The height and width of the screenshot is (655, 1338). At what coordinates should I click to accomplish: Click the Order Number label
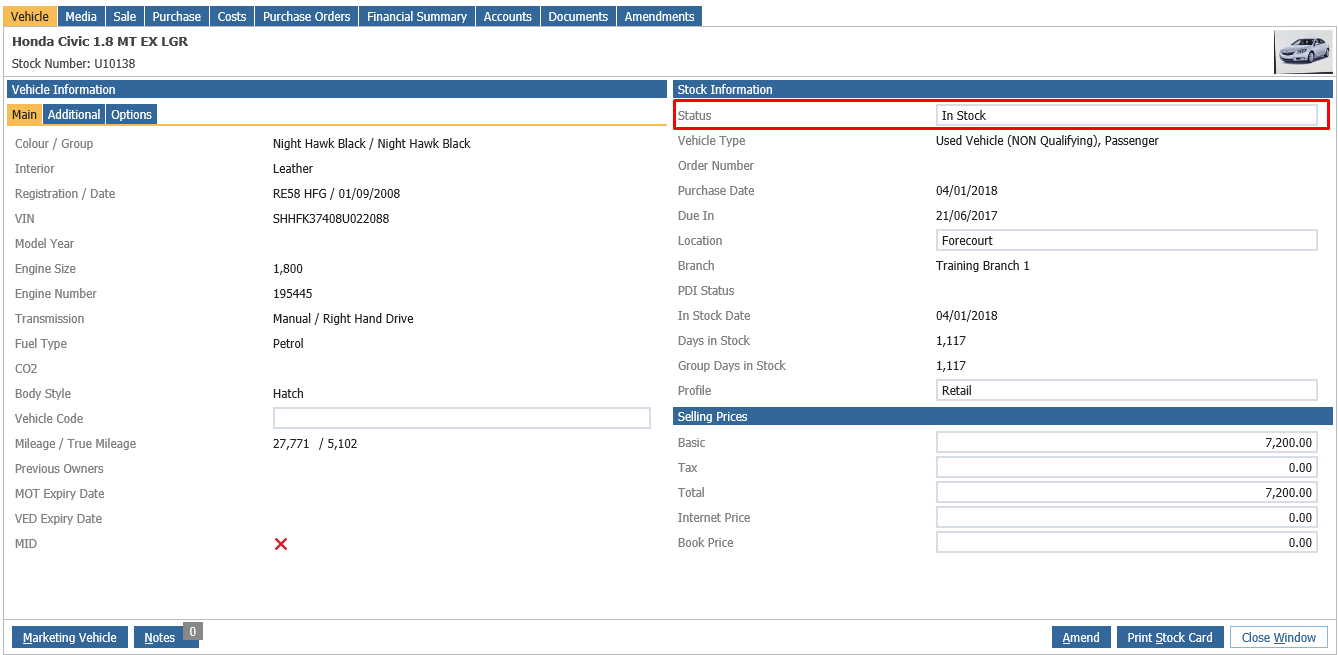716,166
